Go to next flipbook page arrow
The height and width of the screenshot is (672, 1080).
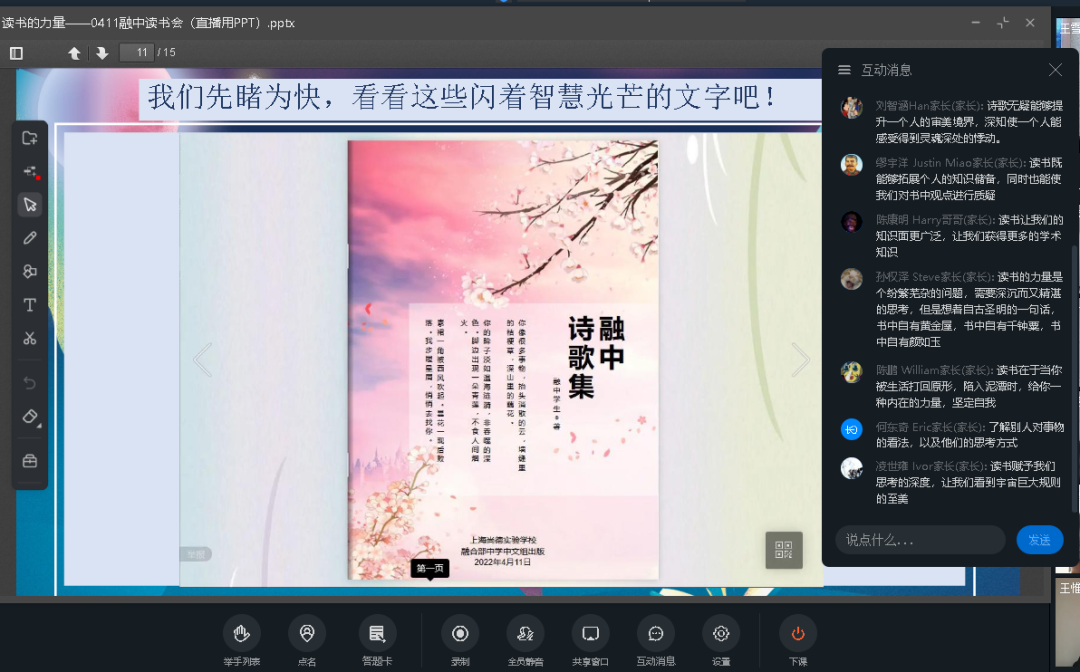[800, 360]
